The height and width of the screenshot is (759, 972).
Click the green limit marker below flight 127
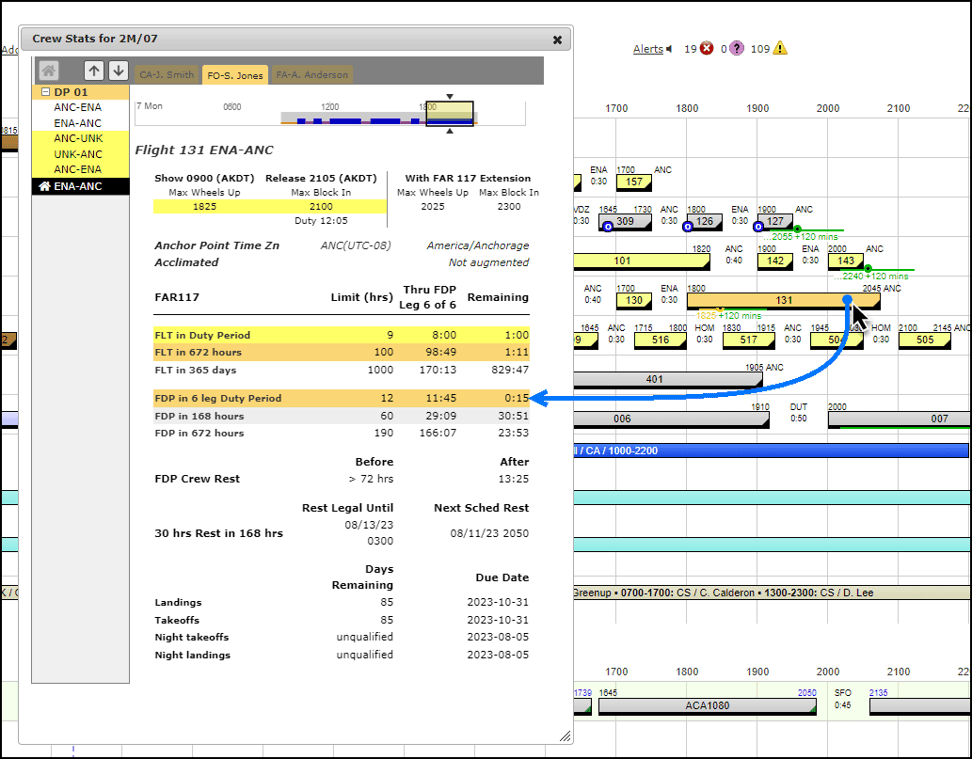(x=797, y=229)
